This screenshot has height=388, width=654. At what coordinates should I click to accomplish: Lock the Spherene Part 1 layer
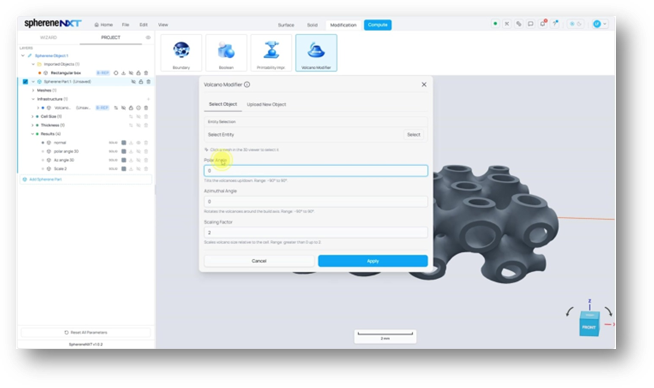coord(141,82)
